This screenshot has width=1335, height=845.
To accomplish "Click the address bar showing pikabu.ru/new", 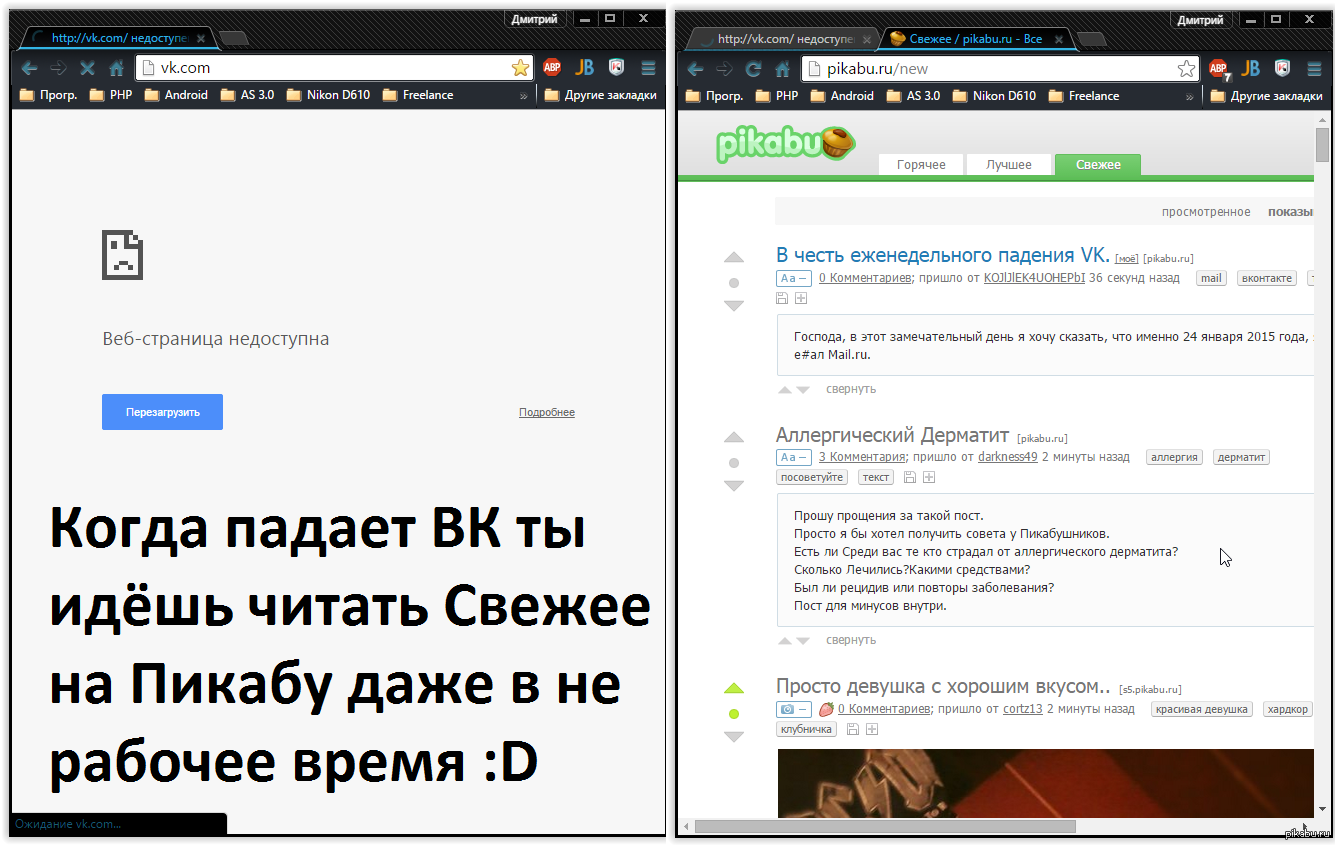I will [x=1000, y=69].
